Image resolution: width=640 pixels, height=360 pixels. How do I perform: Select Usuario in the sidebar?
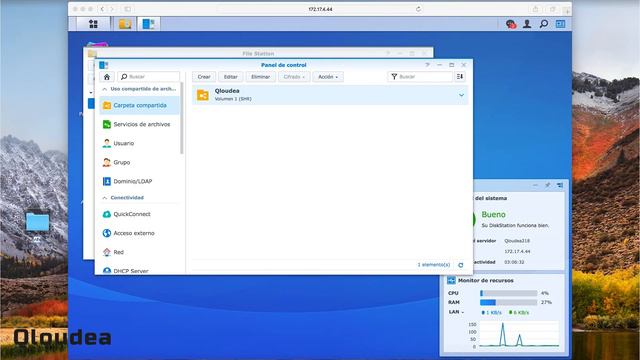click(140, 143)
